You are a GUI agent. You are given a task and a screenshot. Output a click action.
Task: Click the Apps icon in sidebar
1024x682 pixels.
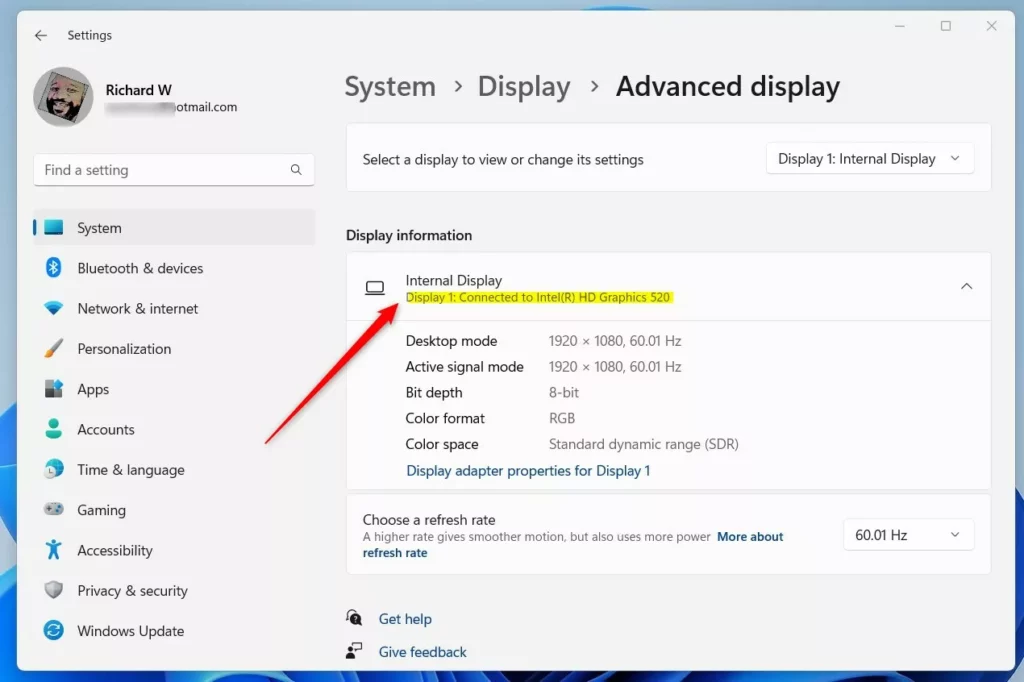tap(54, 389)
